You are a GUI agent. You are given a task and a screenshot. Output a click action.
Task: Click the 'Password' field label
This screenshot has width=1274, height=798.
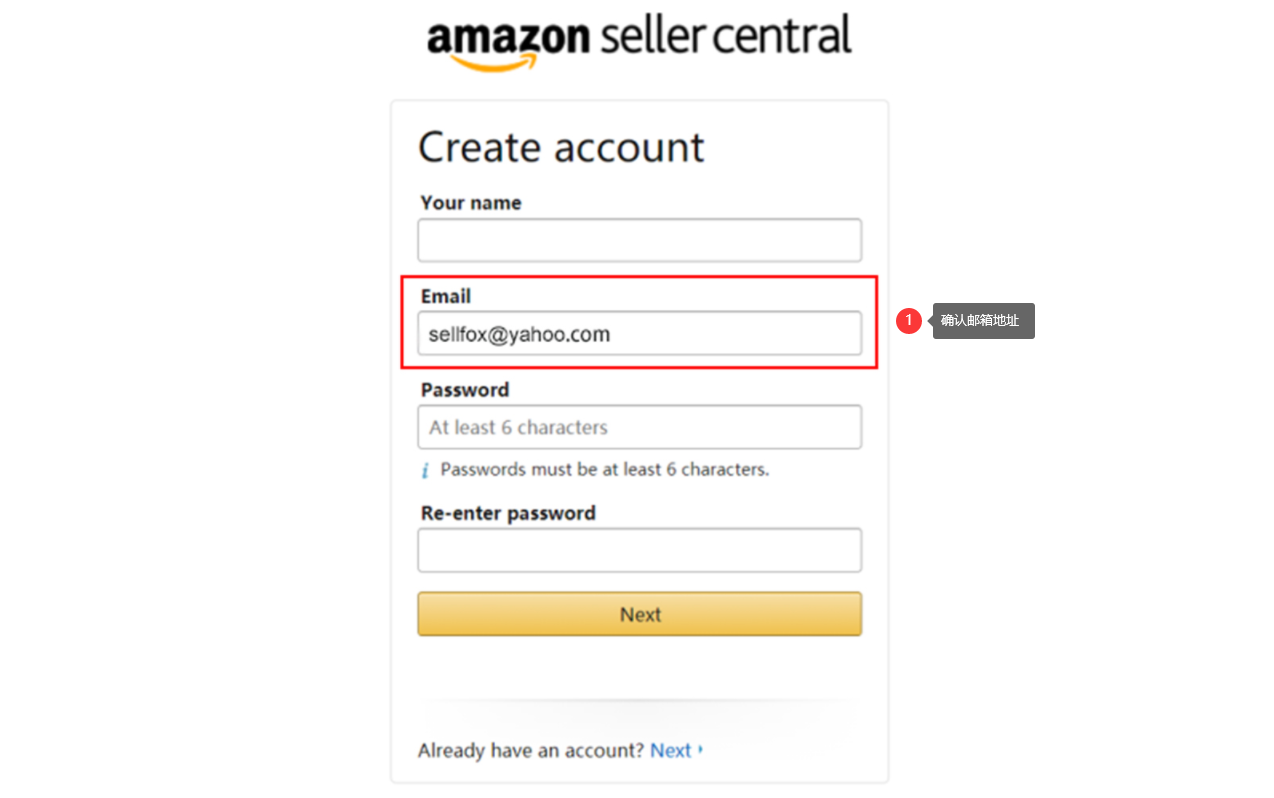tap(465, 390)
